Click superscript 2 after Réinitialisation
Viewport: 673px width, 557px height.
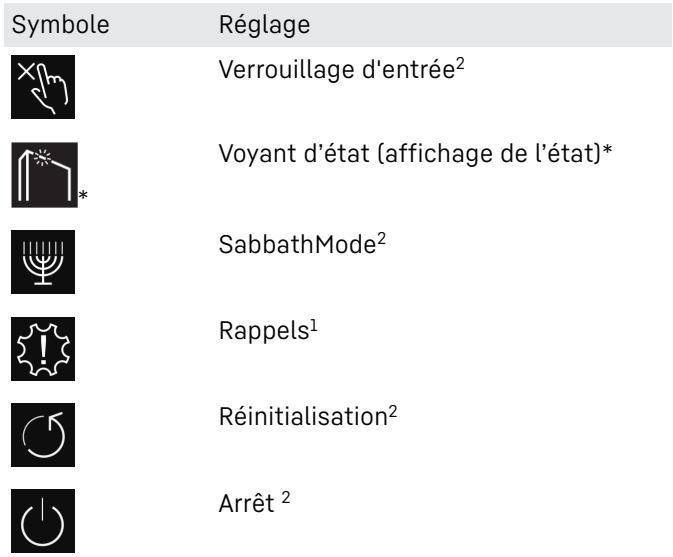[393, 412]
